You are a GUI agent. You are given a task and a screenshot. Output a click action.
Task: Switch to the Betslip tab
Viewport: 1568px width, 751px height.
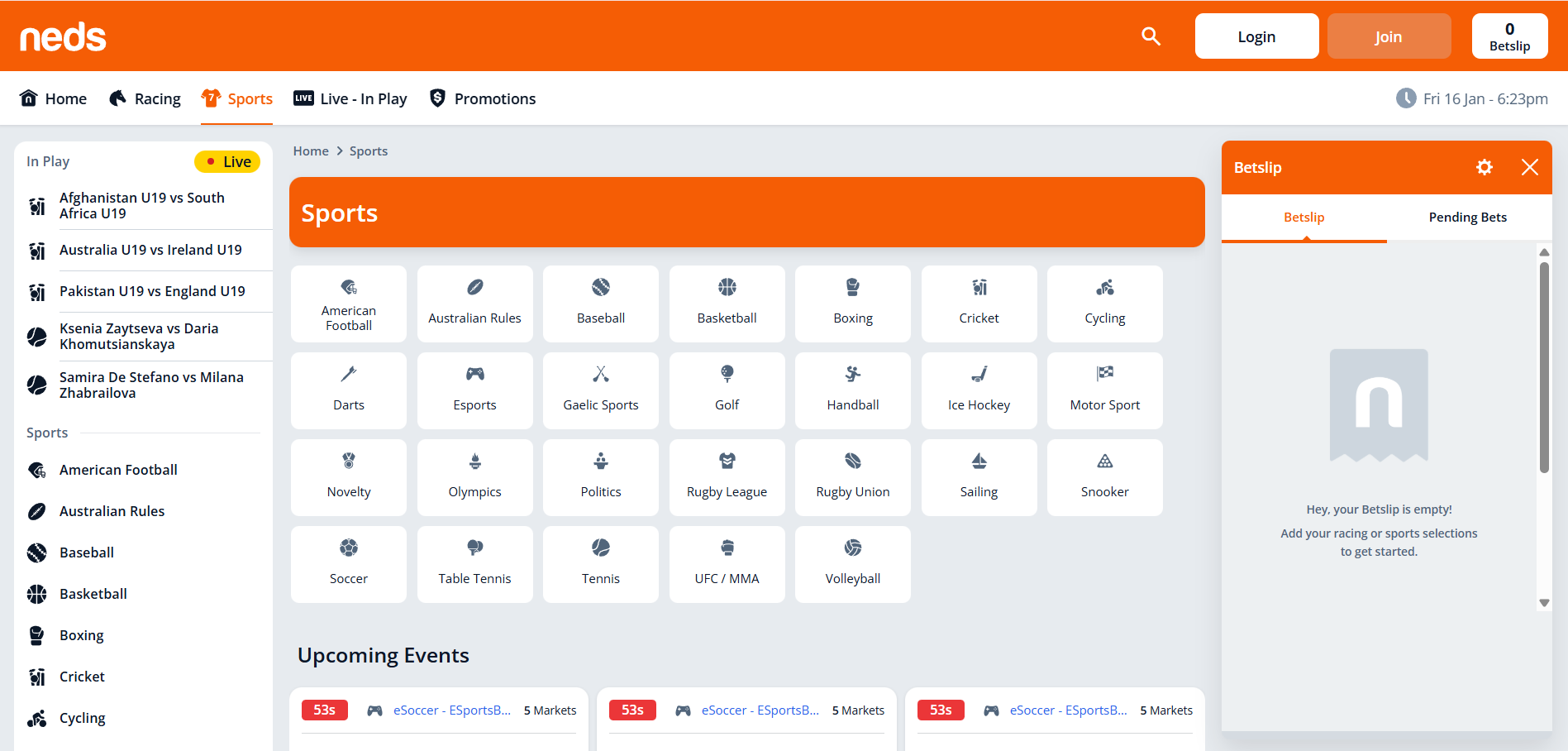tap(1304, 218)
